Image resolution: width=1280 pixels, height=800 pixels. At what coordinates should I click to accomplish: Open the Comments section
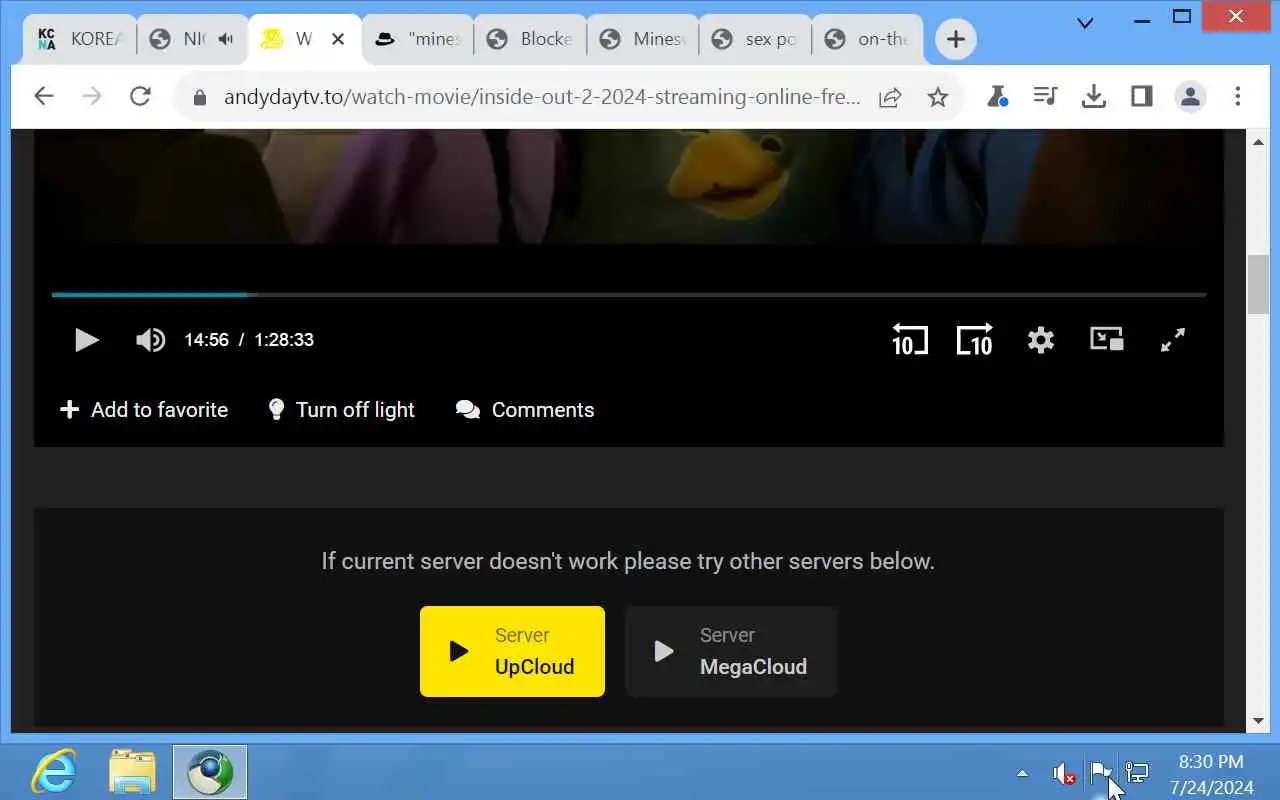525,410
